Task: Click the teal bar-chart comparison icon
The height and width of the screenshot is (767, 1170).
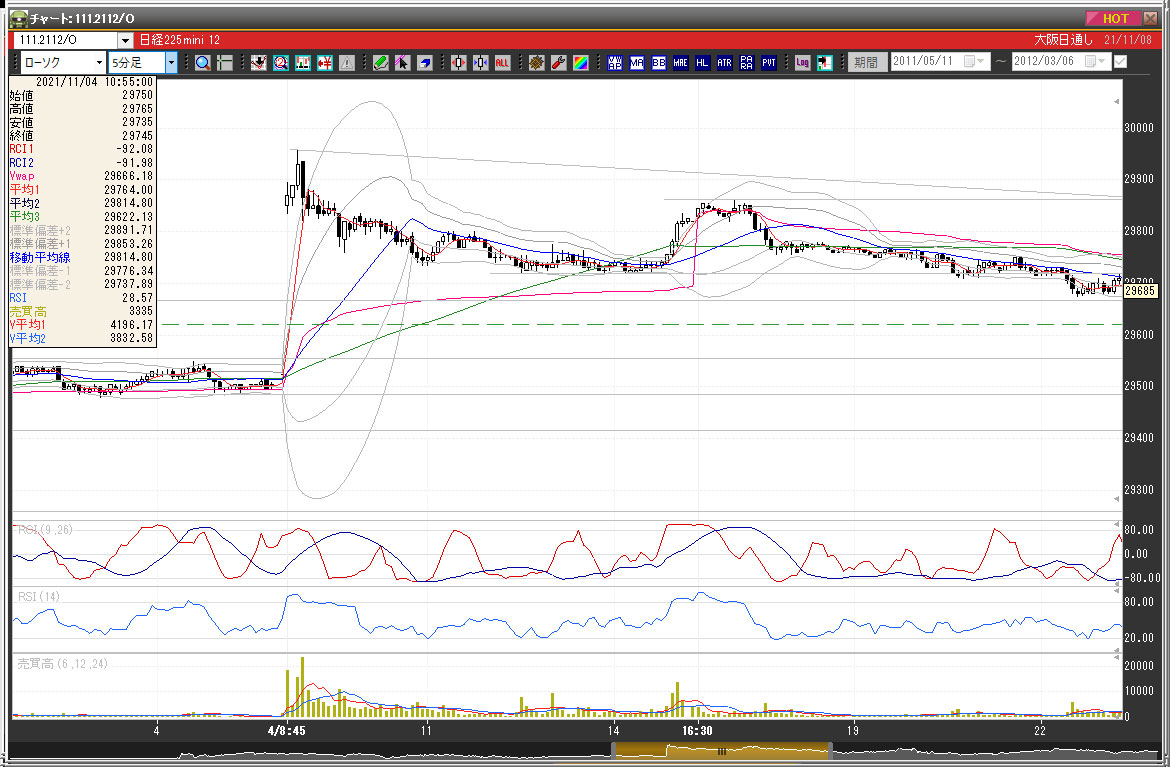Action: tap(302, 63)
